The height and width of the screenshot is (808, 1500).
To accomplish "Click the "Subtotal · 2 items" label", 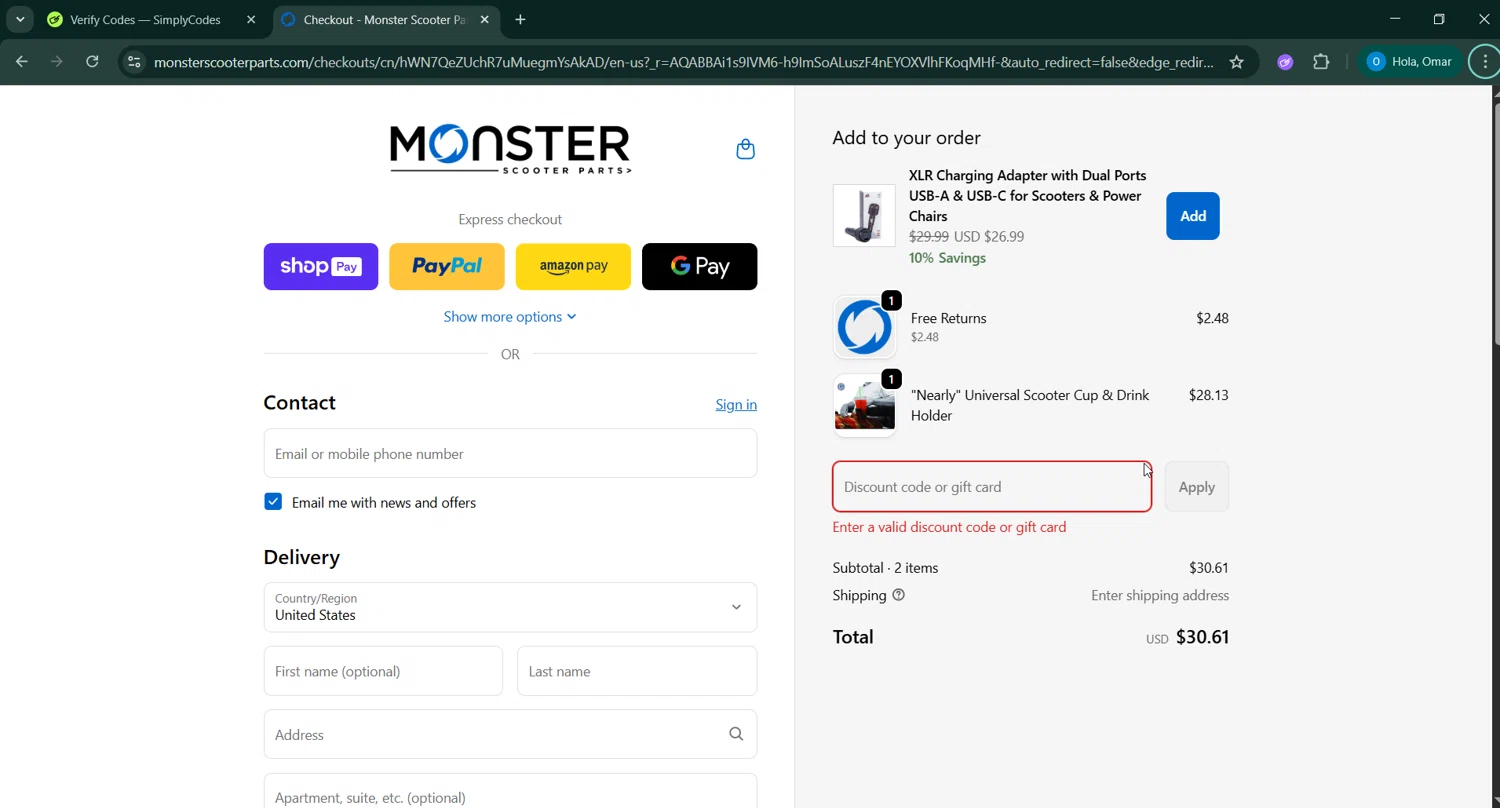I will [885, 567].
